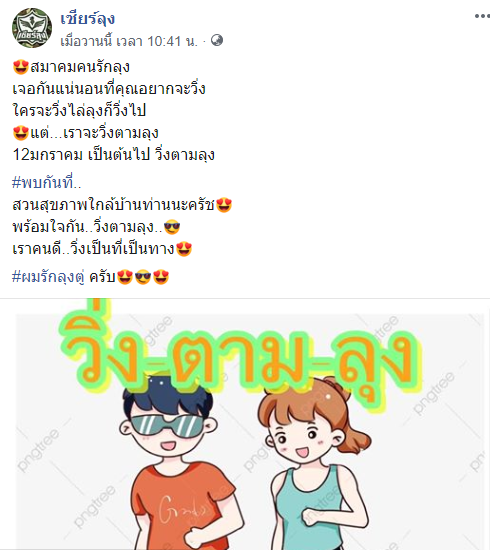Click heart-eyes emoji after วิ่งเป็นที่เป็นทาง
The width and height of the screenshot is (490, 550).
[184, 249]
